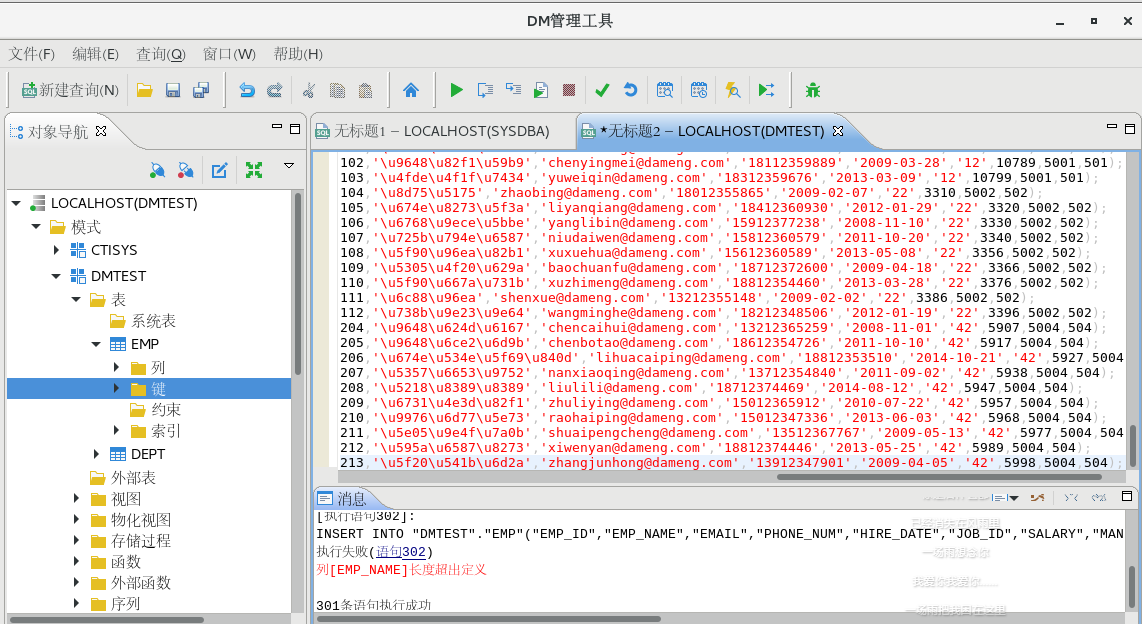The image size is (1142, 624).
Task: Click the navigator tree vertical scrollbar
Action: [297, 284]
